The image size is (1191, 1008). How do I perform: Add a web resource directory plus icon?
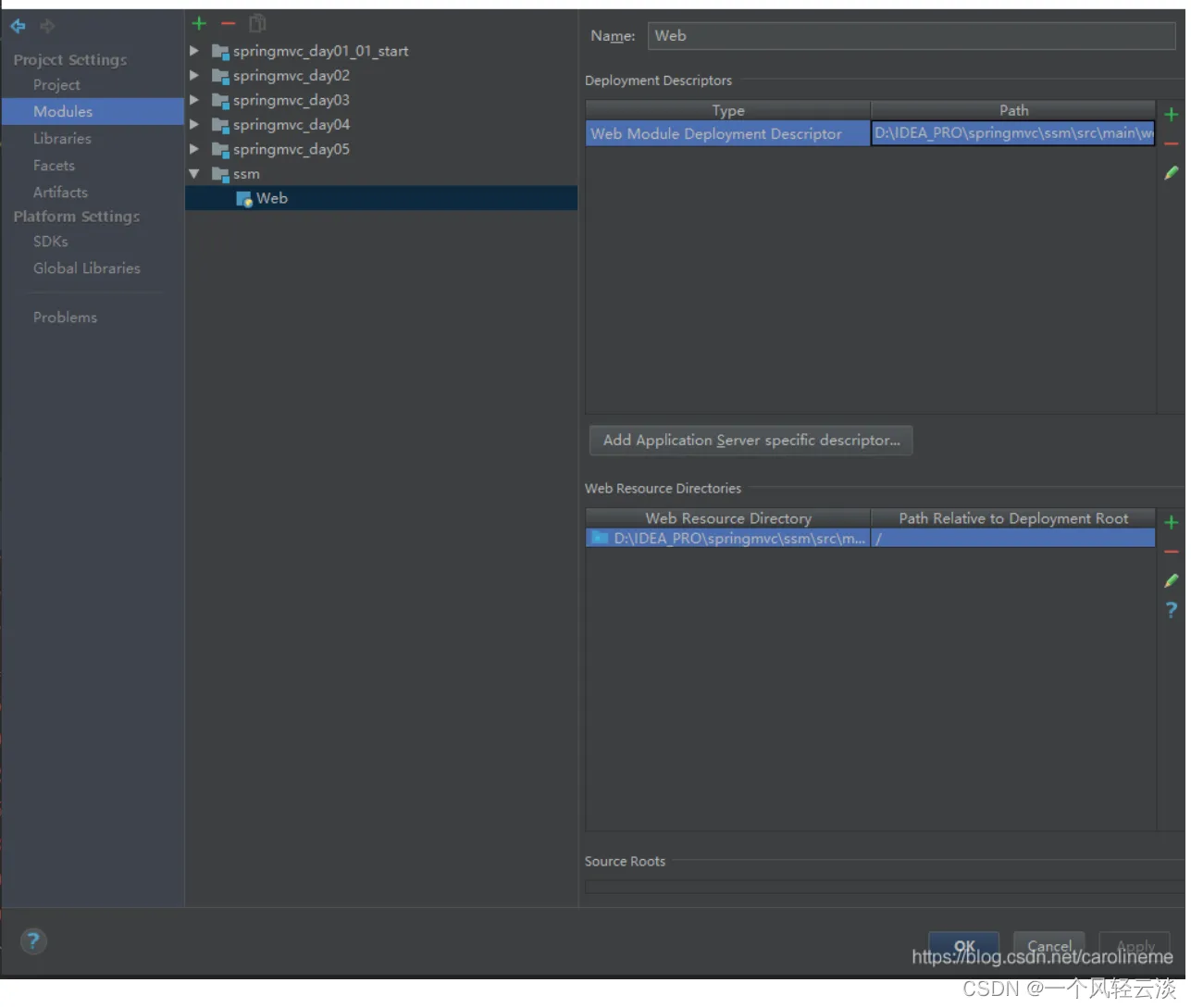click(x=1172, y=522)
